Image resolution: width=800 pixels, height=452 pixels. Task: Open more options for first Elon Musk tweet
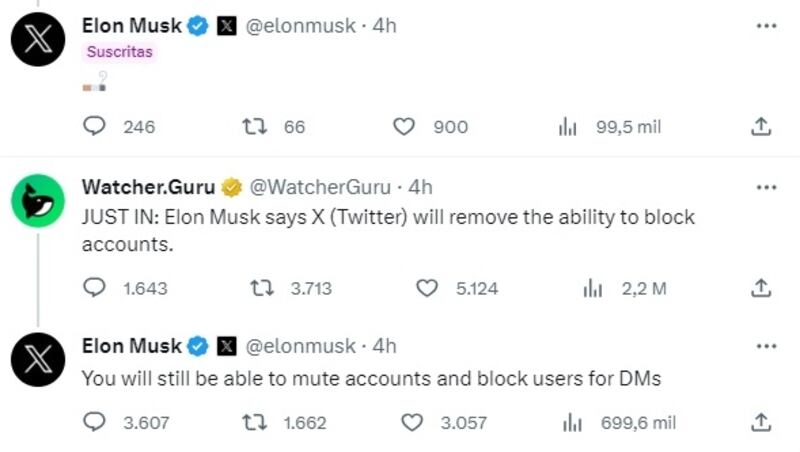(x=766, y=26)
